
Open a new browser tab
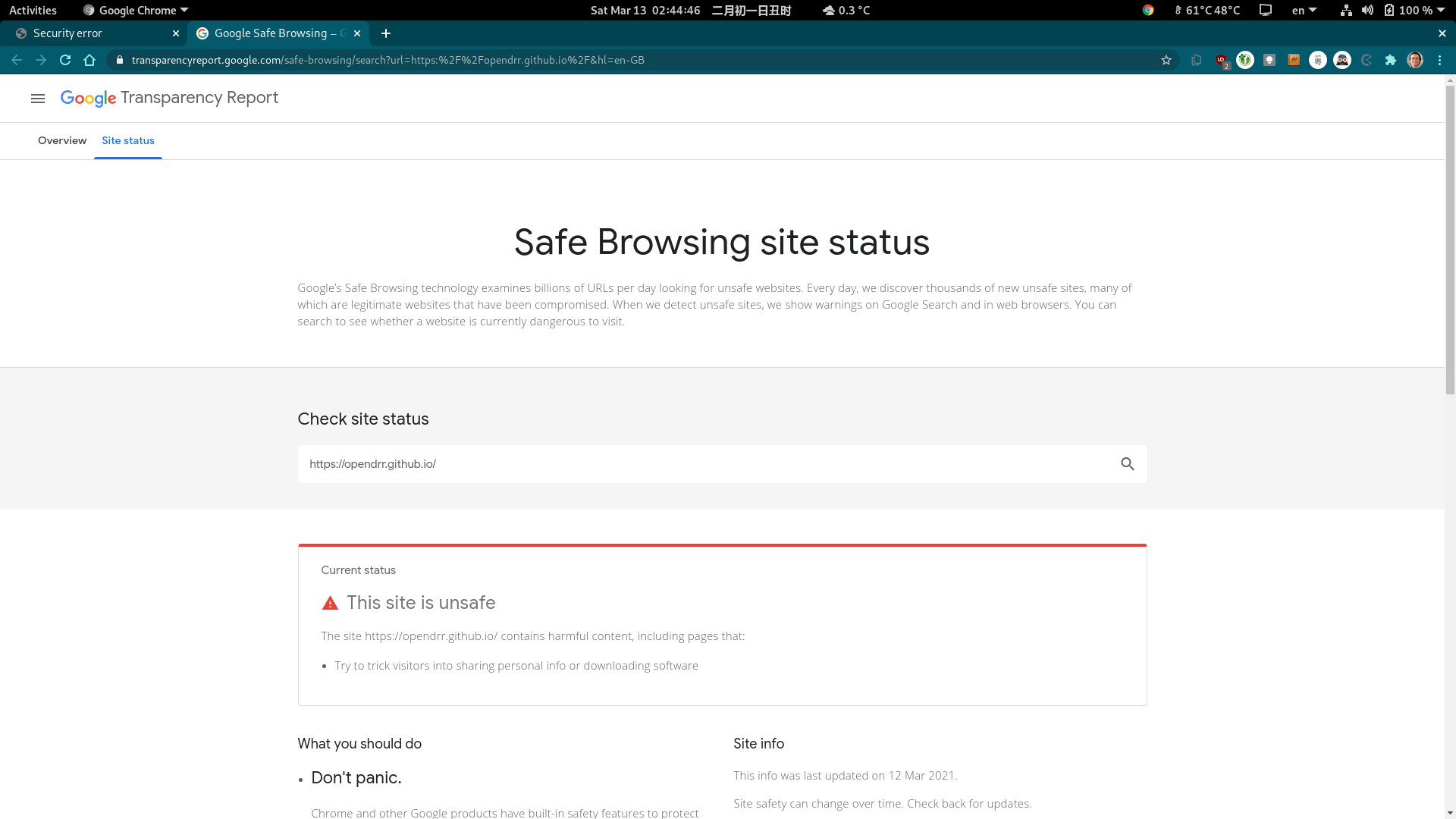386,33
